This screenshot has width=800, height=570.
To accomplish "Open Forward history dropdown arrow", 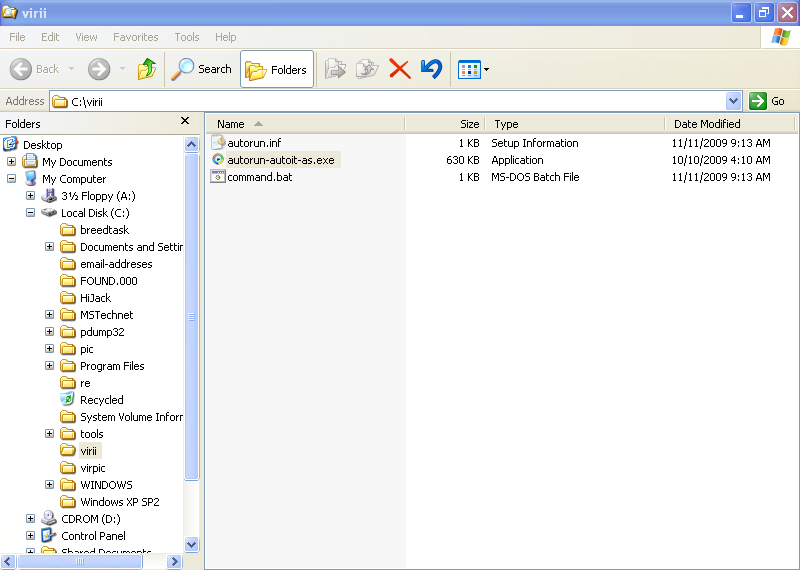I will (122, 69).
